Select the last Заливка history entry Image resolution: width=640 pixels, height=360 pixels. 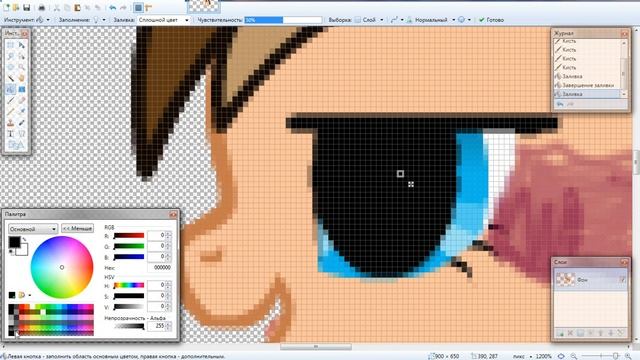(588, 94)
